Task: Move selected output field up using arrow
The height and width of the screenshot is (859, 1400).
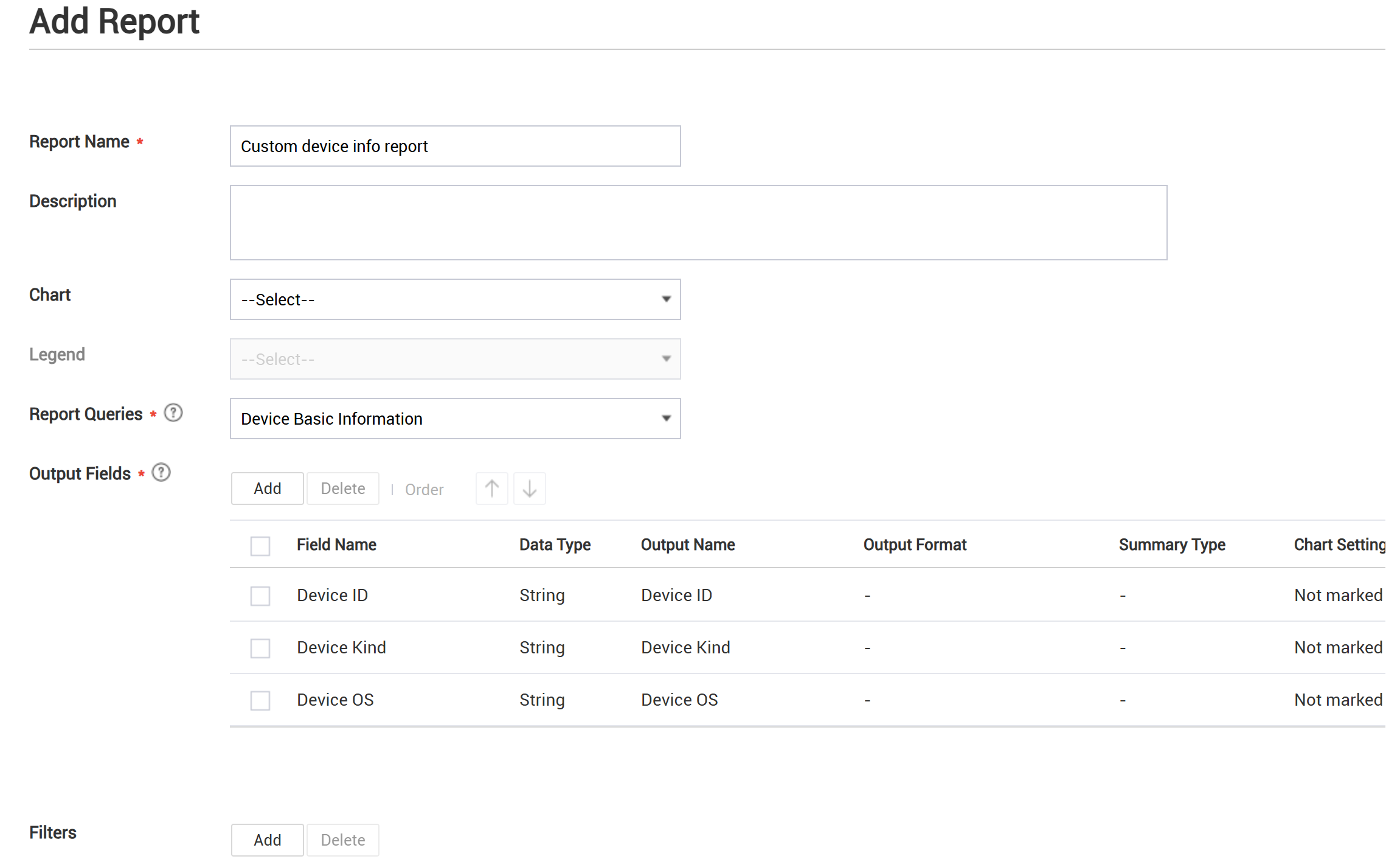Action: [491, 488]
